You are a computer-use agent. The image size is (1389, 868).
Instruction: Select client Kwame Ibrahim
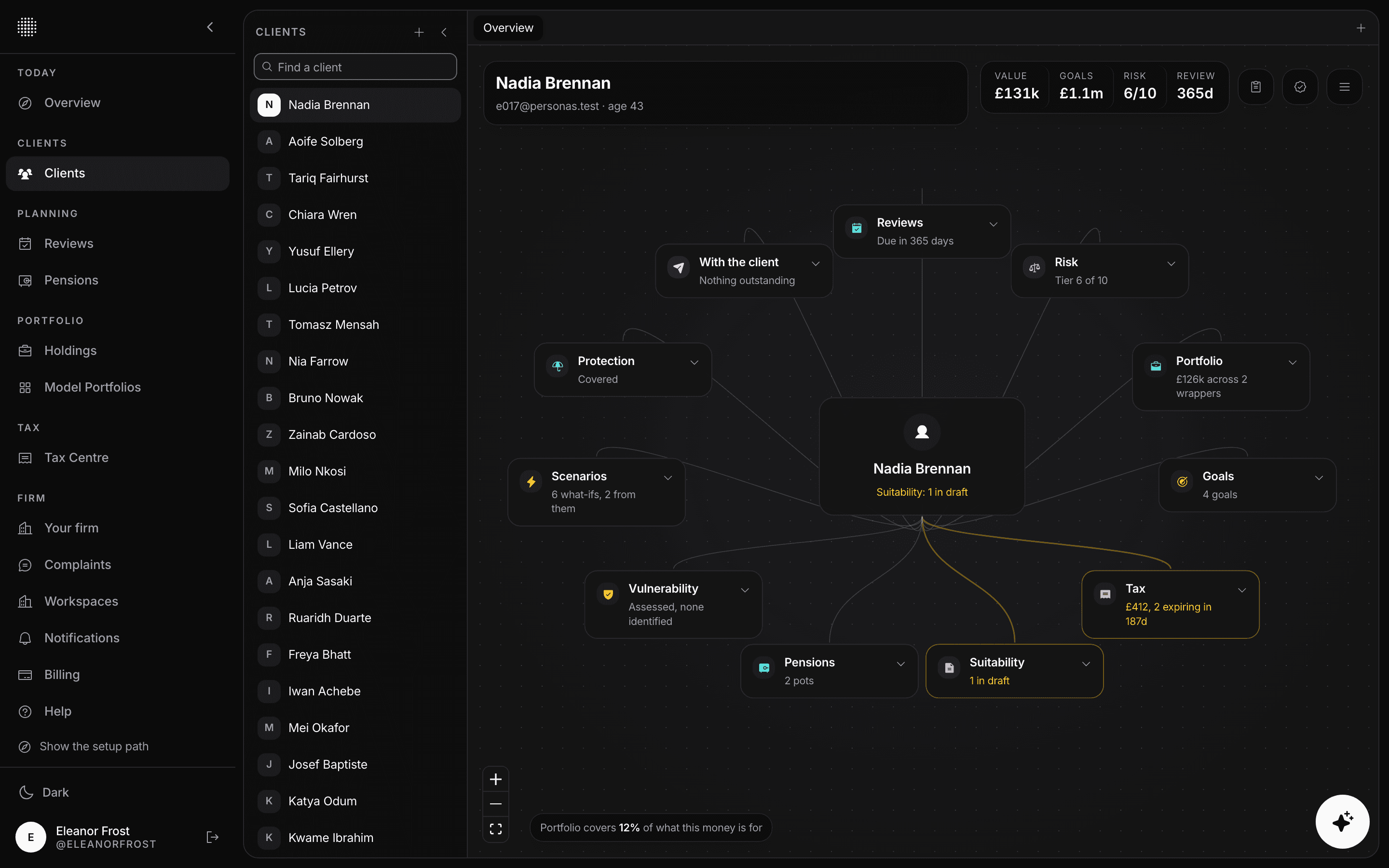(x=355, y=838)
